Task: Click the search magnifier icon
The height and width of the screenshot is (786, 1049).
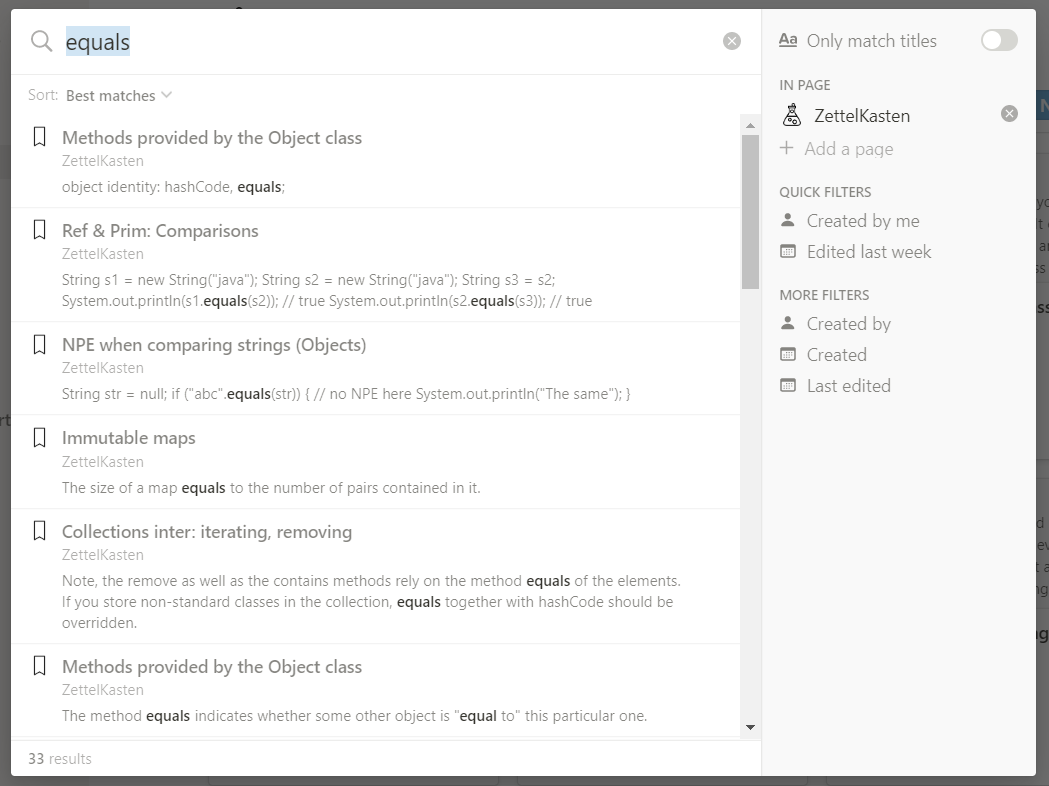Action: [41, 41]
